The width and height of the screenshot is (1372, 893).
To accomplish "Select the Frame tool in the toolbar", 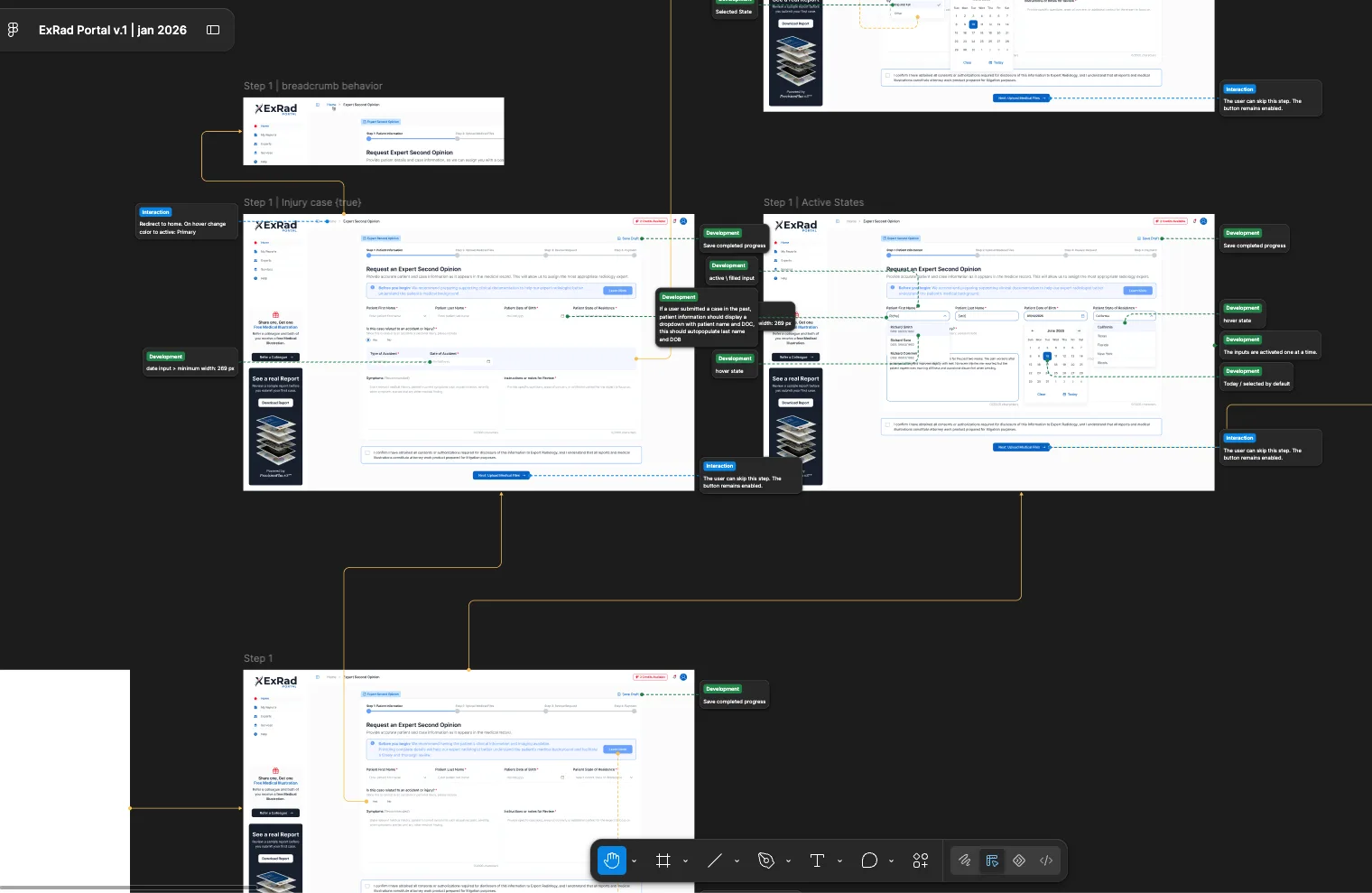I will point(663,860).
